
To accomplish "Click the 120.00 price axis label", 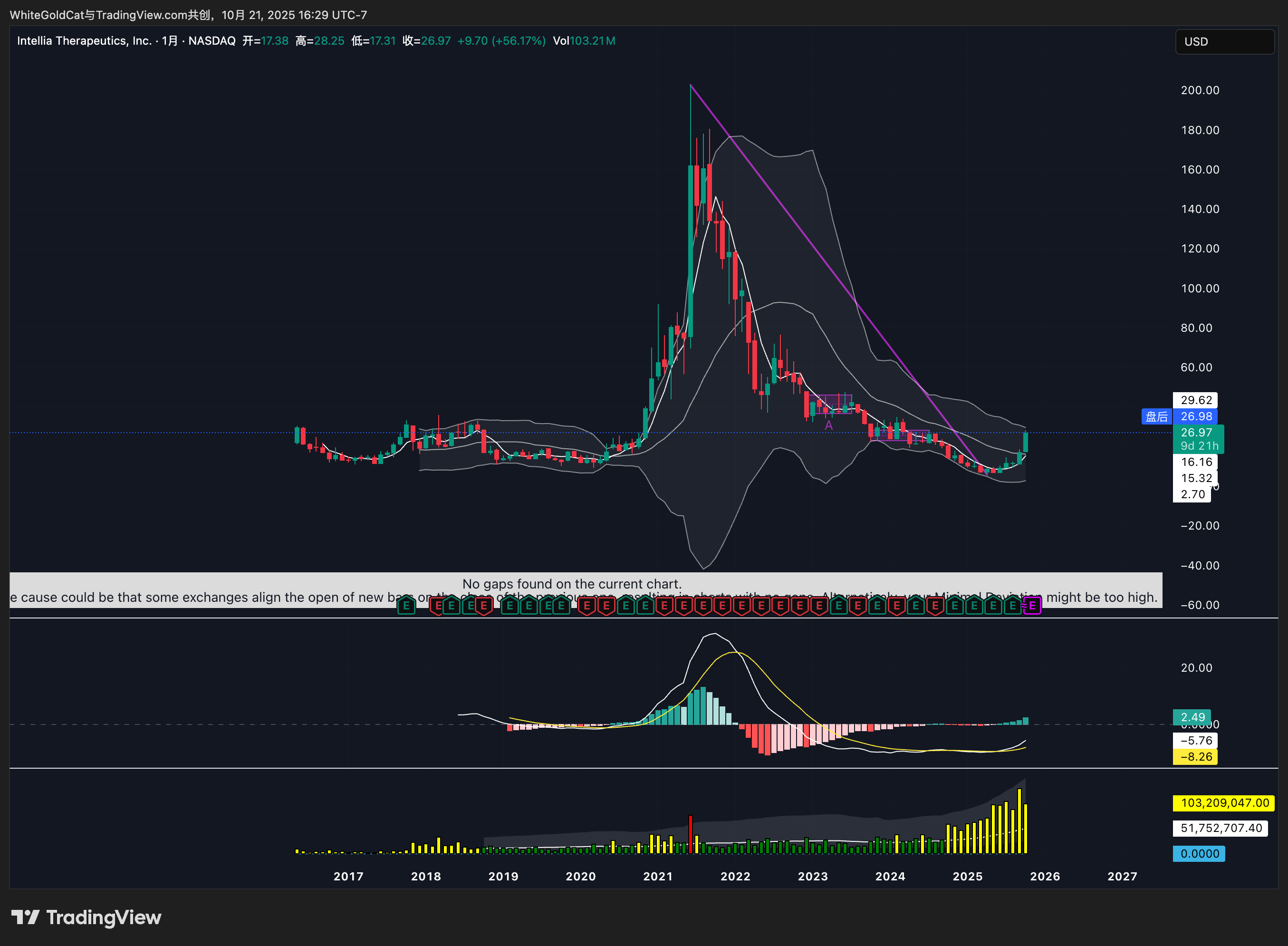I will pos(1200,249).
